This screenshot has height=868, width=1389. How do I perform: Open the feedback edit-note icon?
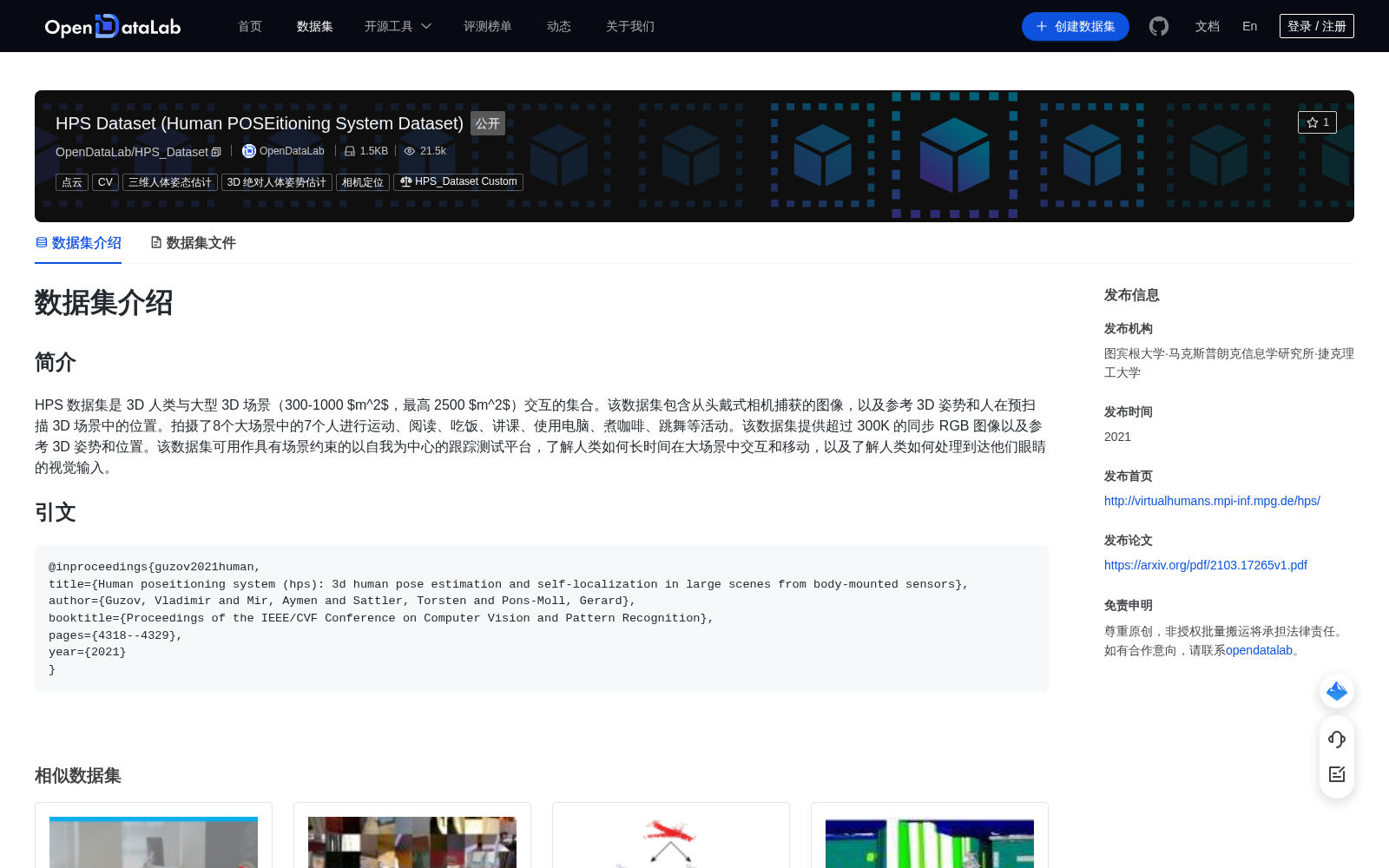pos(1337,774)
